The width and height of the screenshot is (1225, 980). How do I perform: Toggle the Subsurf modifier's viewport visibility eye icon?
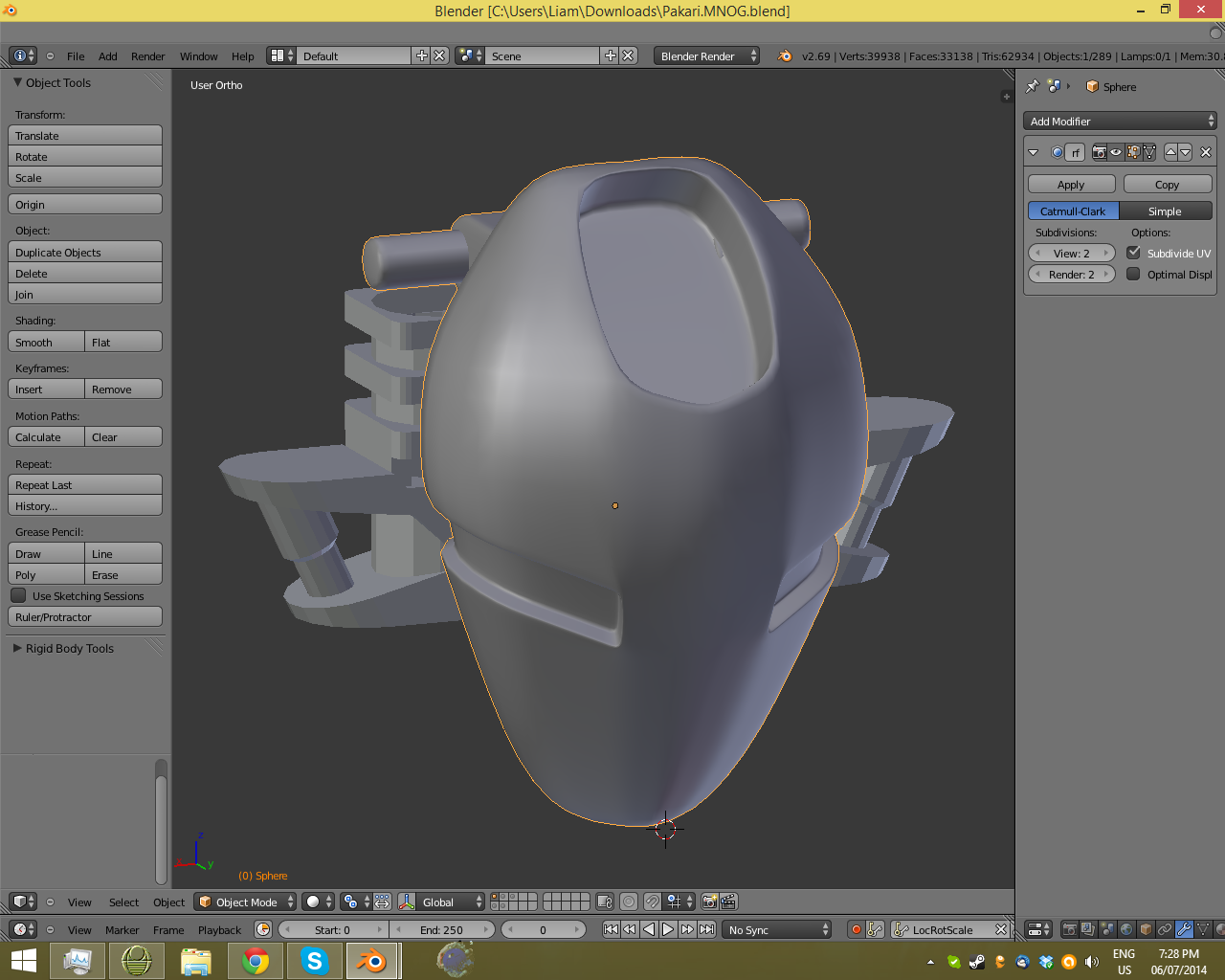point(1116,152)
